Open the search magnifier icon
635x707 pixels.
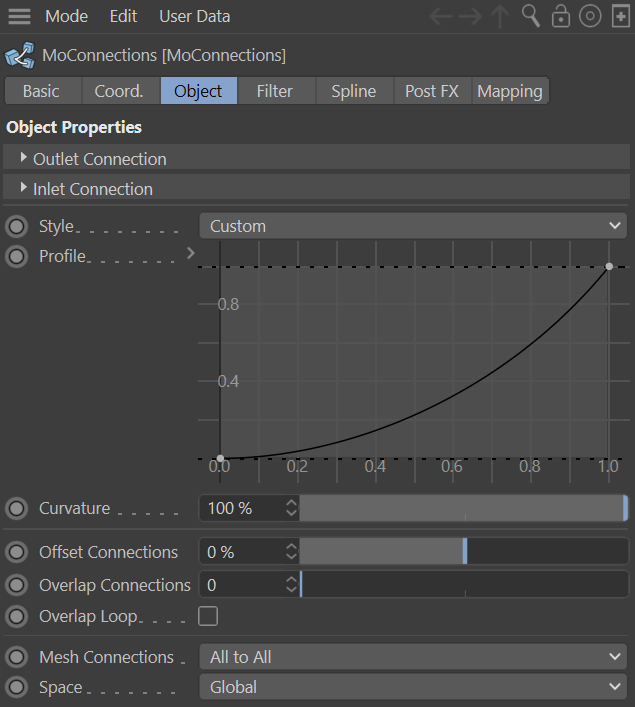pos(531,17)
